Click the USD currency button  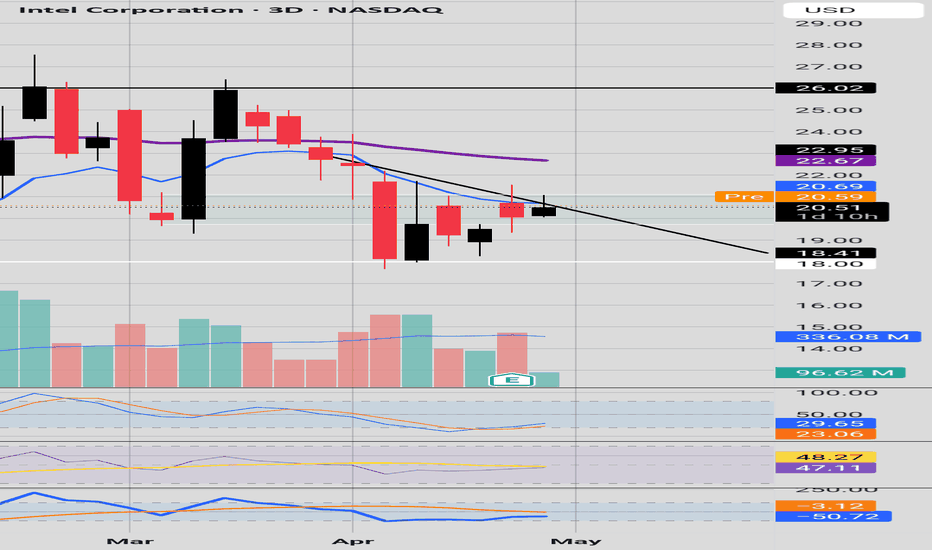(x=853, y=10)
